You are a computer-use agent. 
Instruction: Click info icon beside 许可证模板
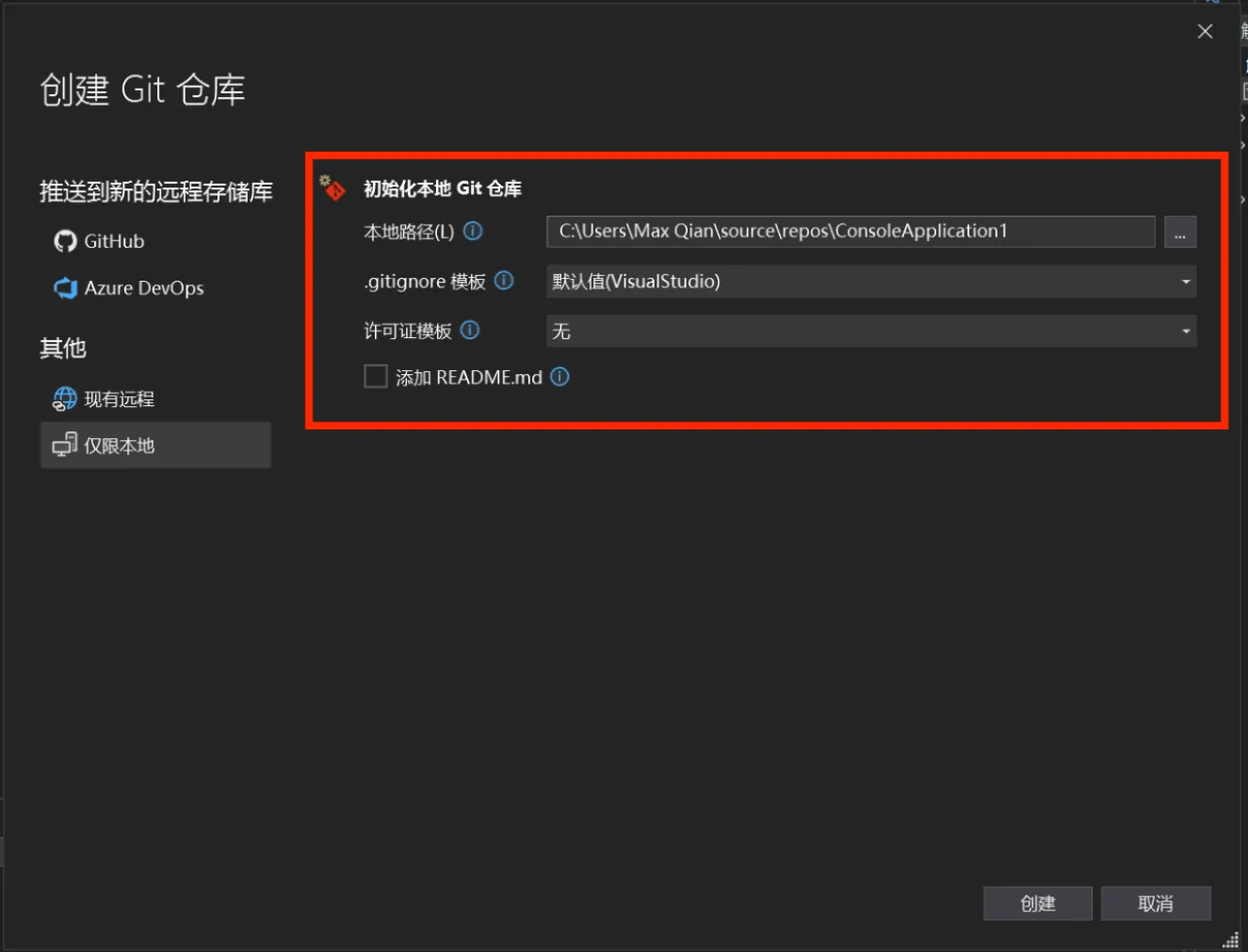[x=470, y=330]
